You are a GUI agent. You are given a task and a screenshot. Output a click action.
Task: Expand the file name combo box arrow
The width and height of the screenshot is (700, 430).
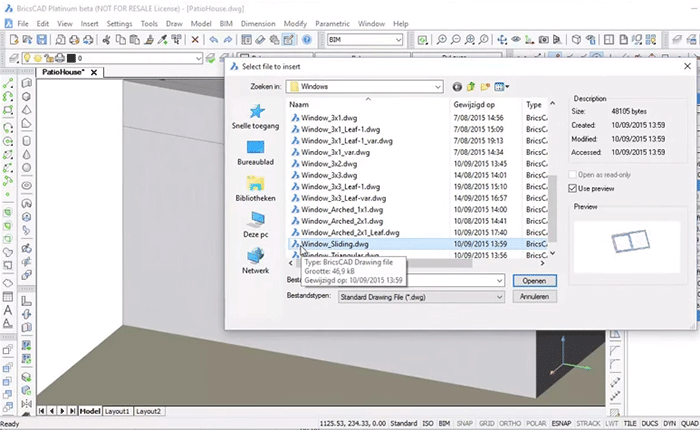tap(499, 280)
